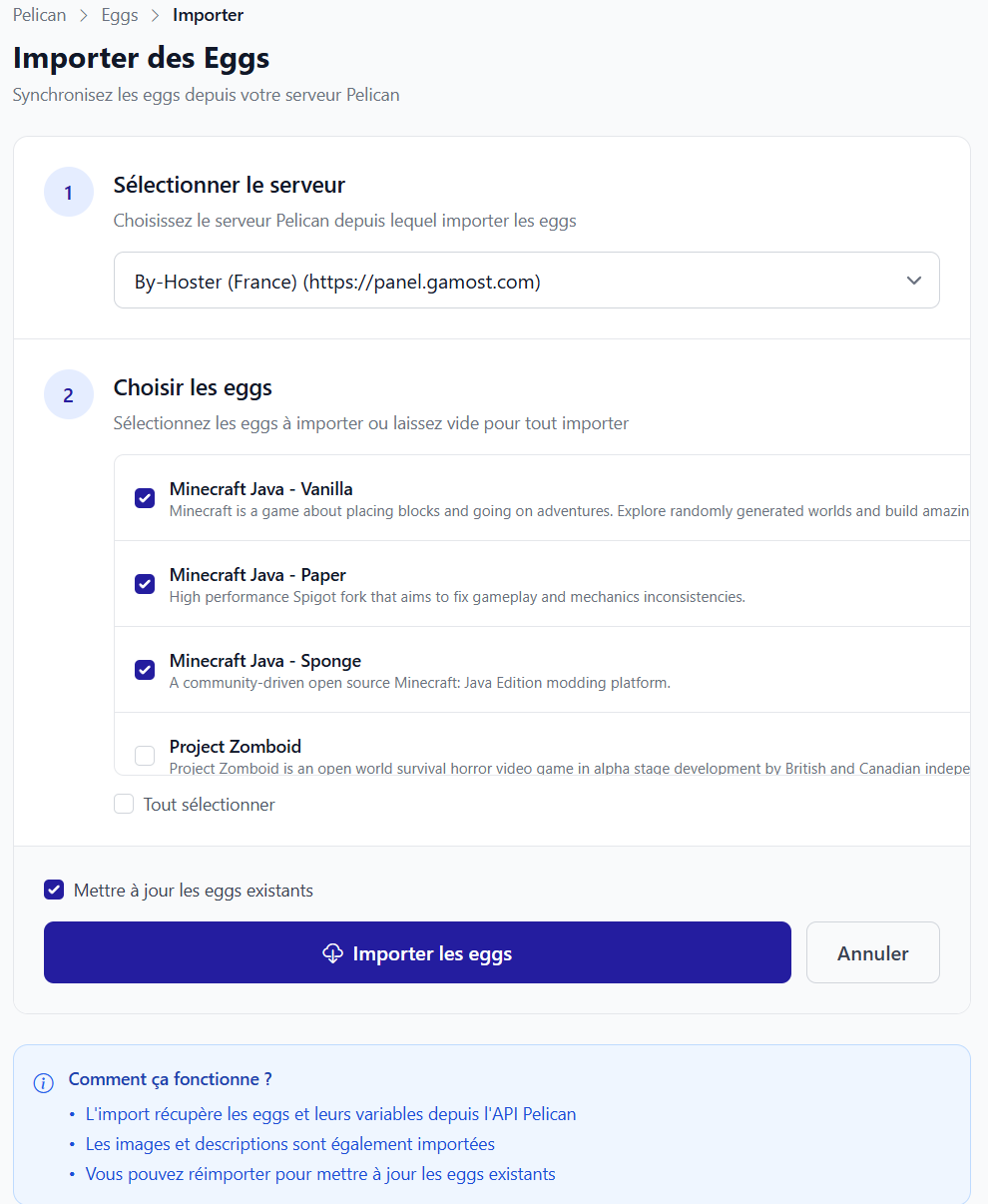Screen dimensions: 988x1204
Task: Uncheck the Minecraft Java - Paper egg
Action: 145,584
